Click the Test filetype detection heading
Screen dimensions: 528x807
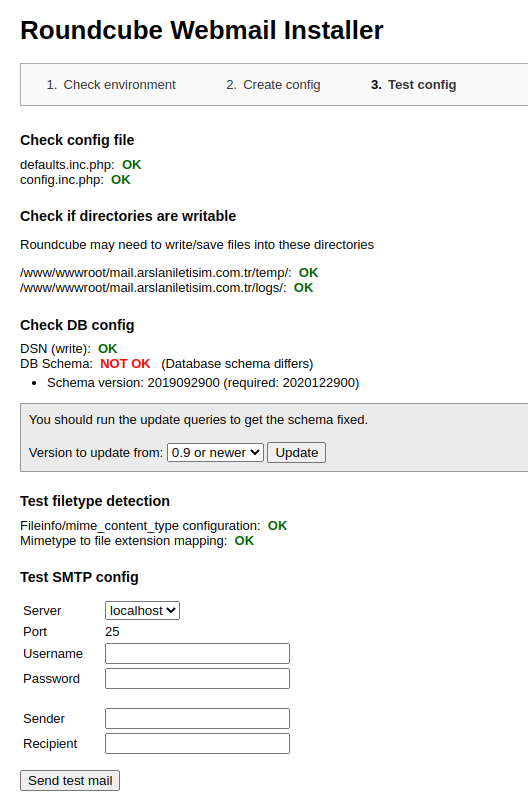[95, 501]
